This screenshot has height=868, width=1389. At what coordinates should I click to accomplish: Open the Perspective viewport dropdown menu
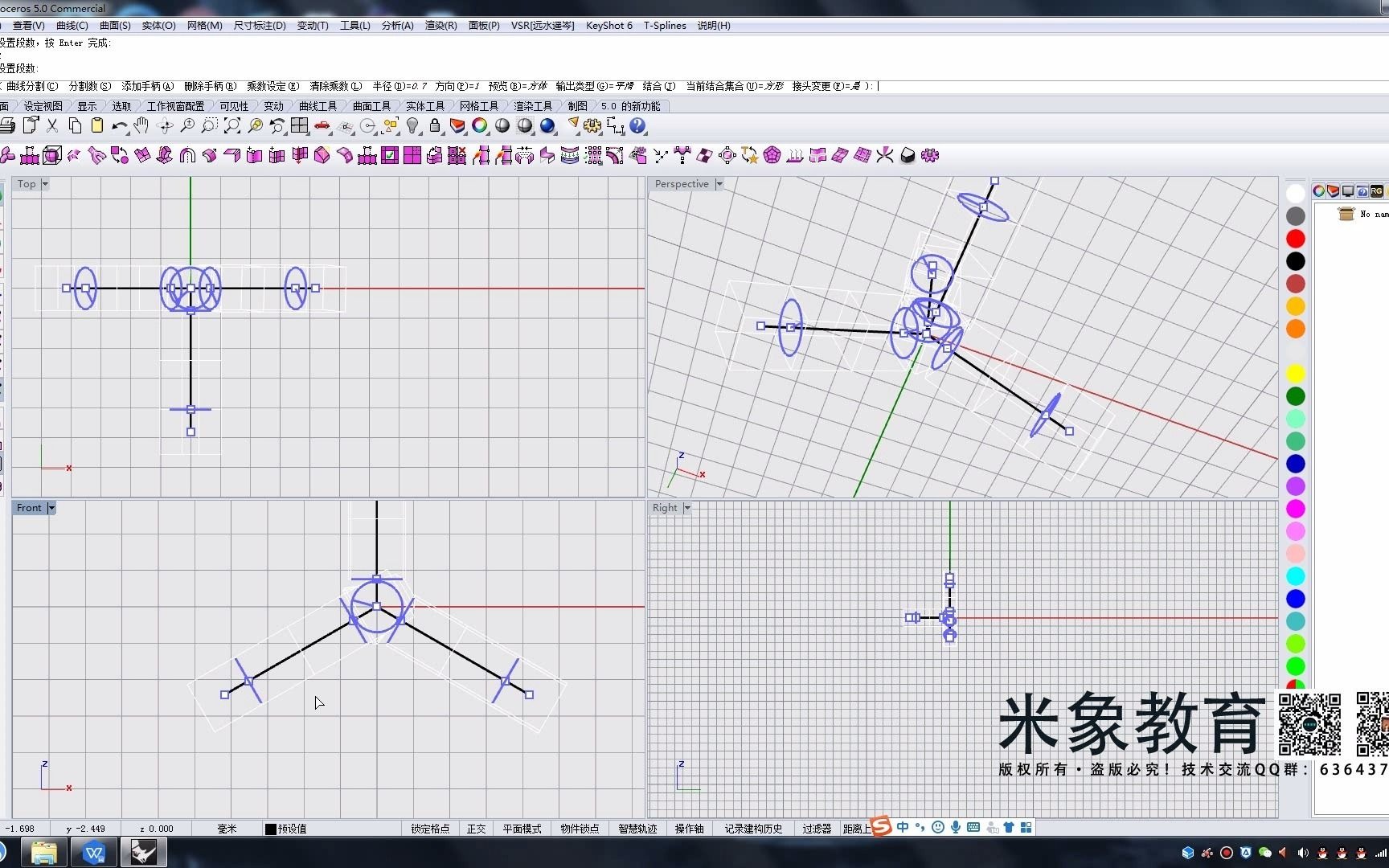[x=719, y=184]
